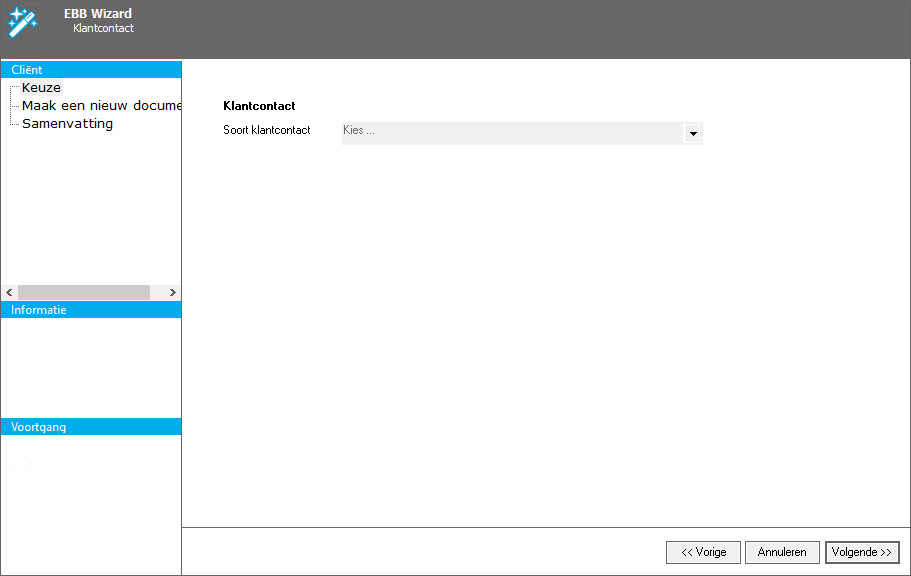Continue with the 'Volgende >>' button
This screenshot has width=911, height=576.
pos(861,552)
